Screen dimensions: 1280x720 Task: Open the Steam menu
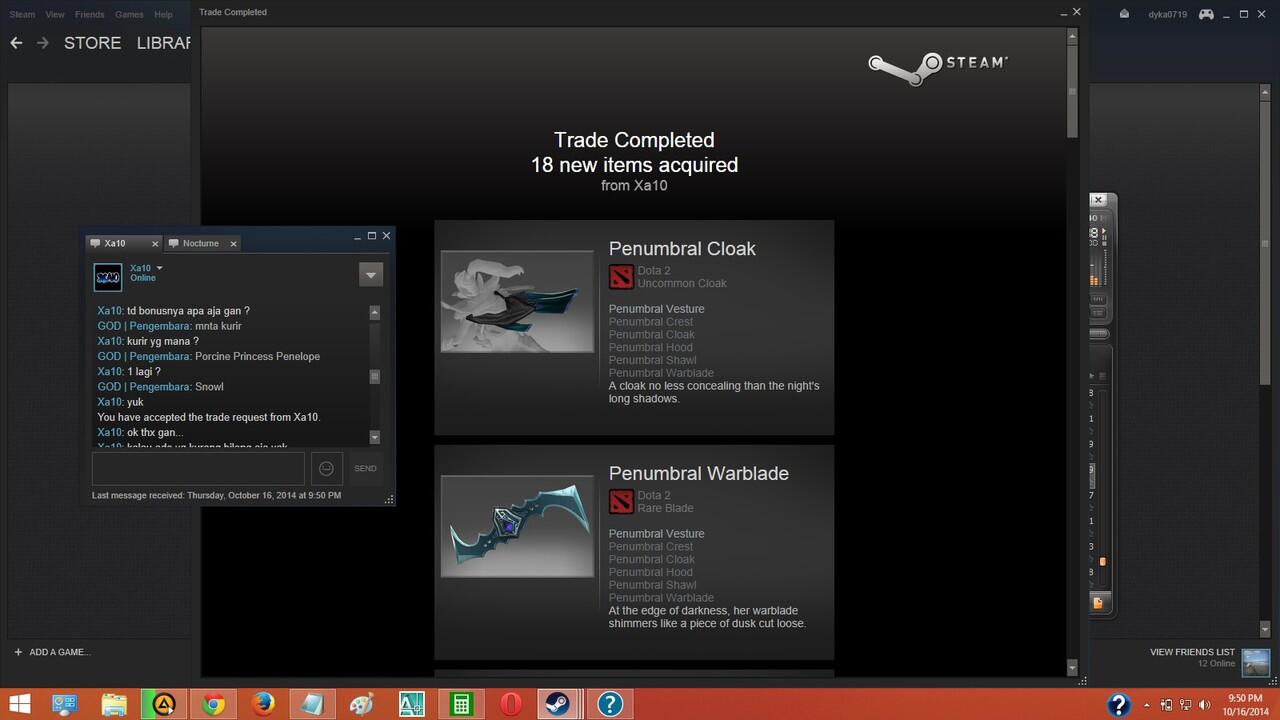22,14
